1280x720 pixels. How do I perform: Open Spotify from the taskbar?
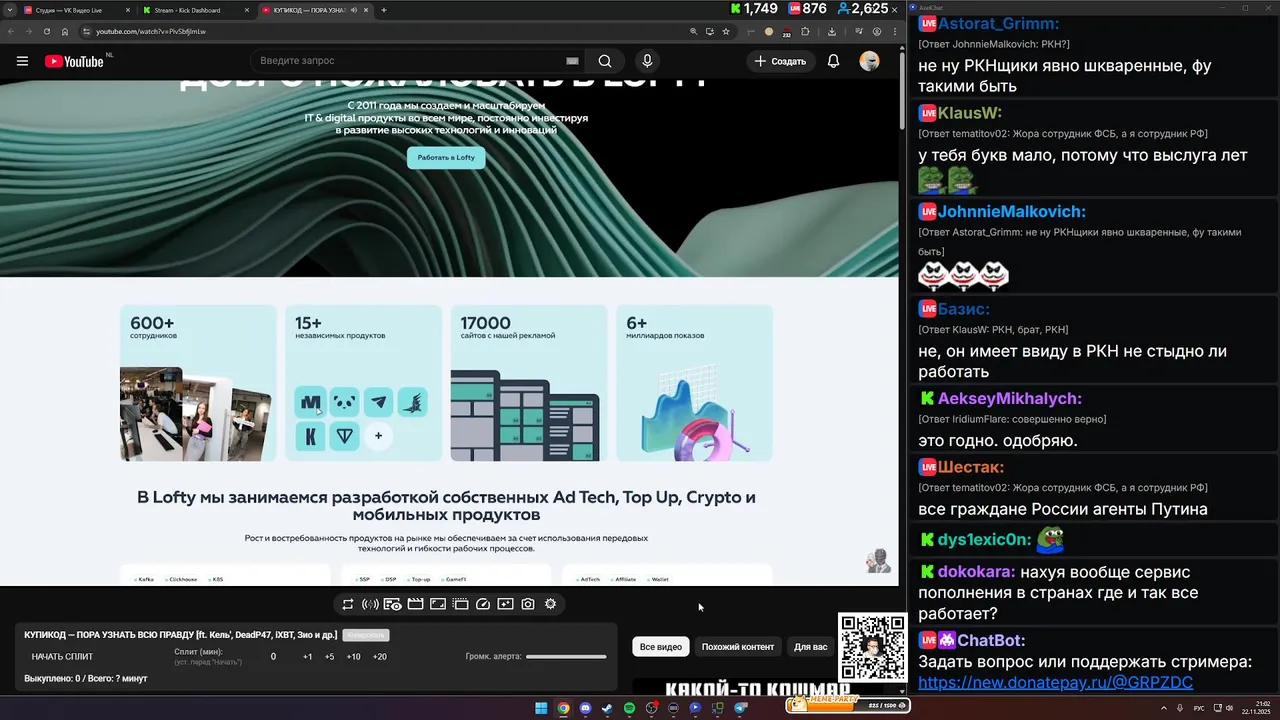click(x=629, y=708)
